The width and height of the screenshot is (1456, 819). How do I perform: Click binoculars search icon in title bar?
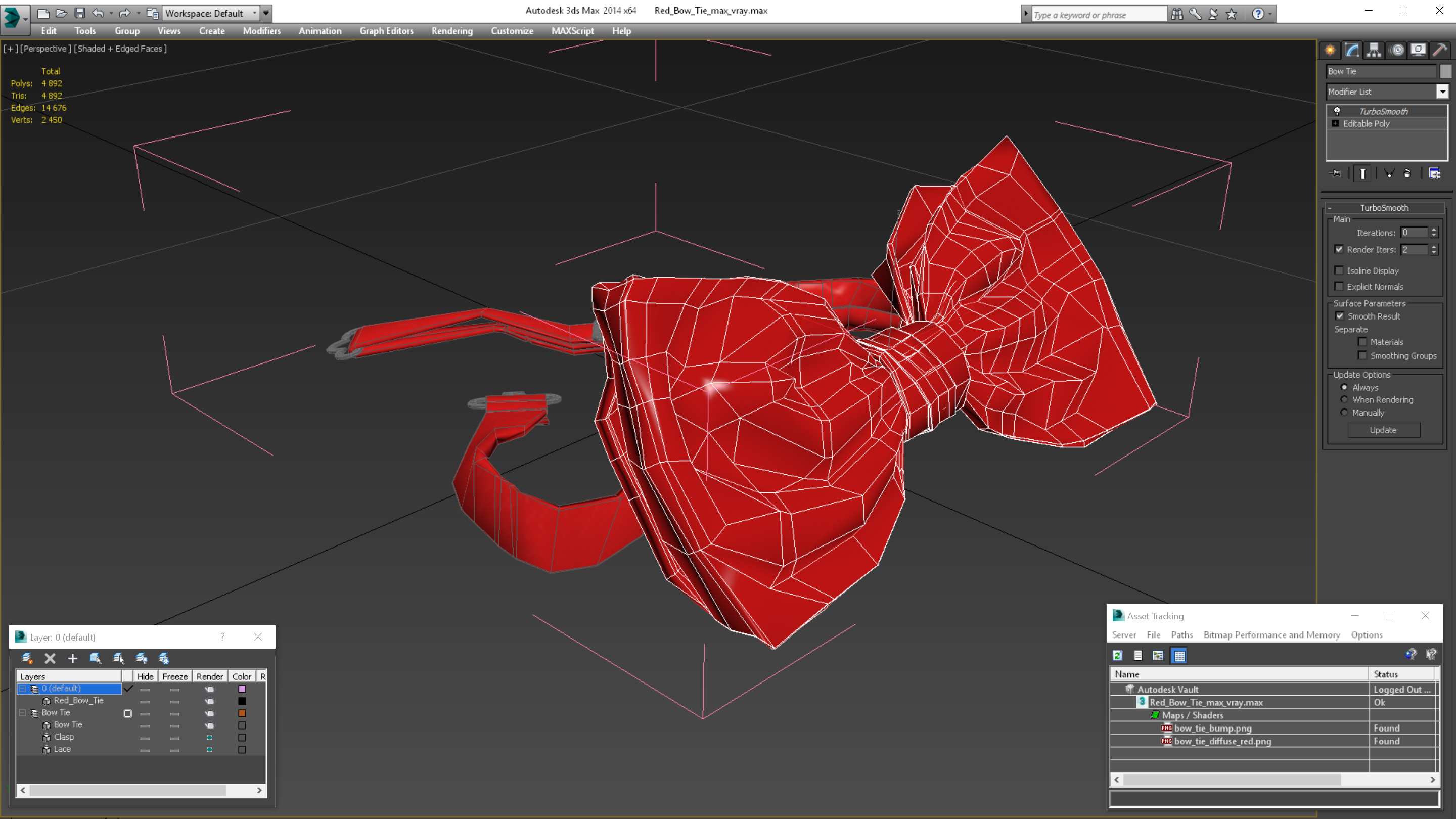[1177, 14]
